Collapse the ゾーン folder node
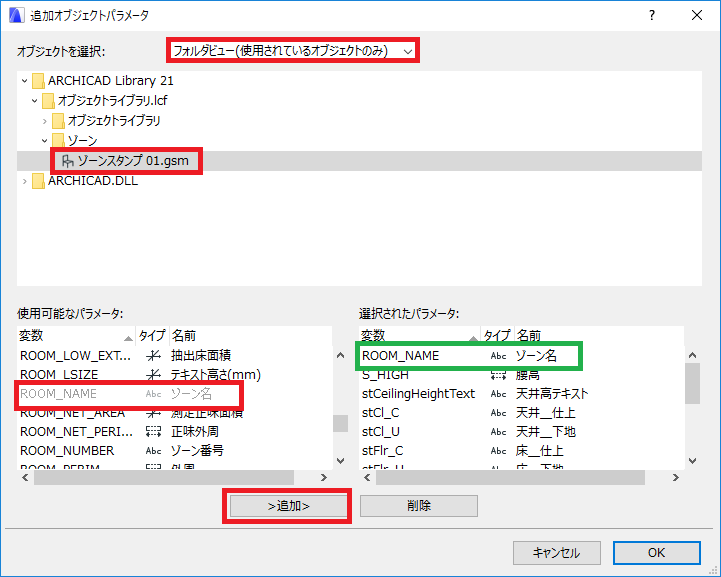721x577 pixels. 45,141
